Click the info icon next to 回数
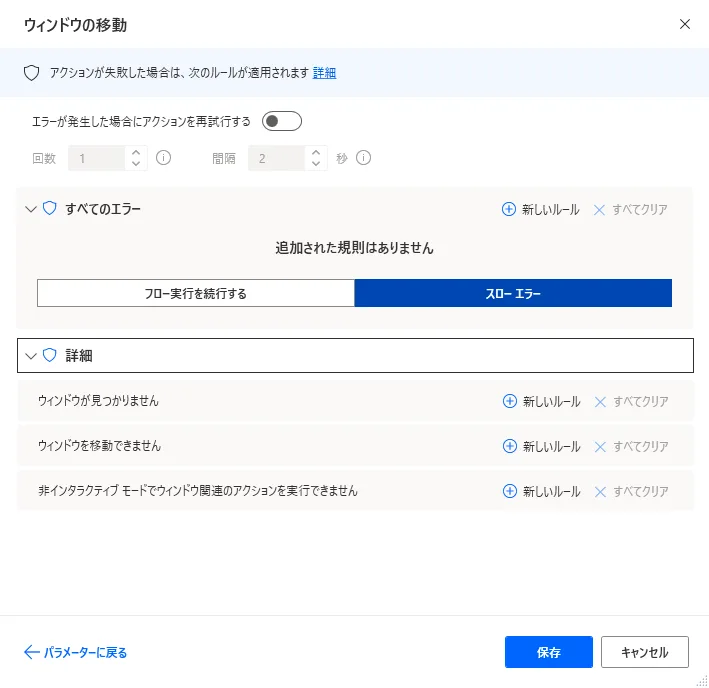 pos(164,158)
